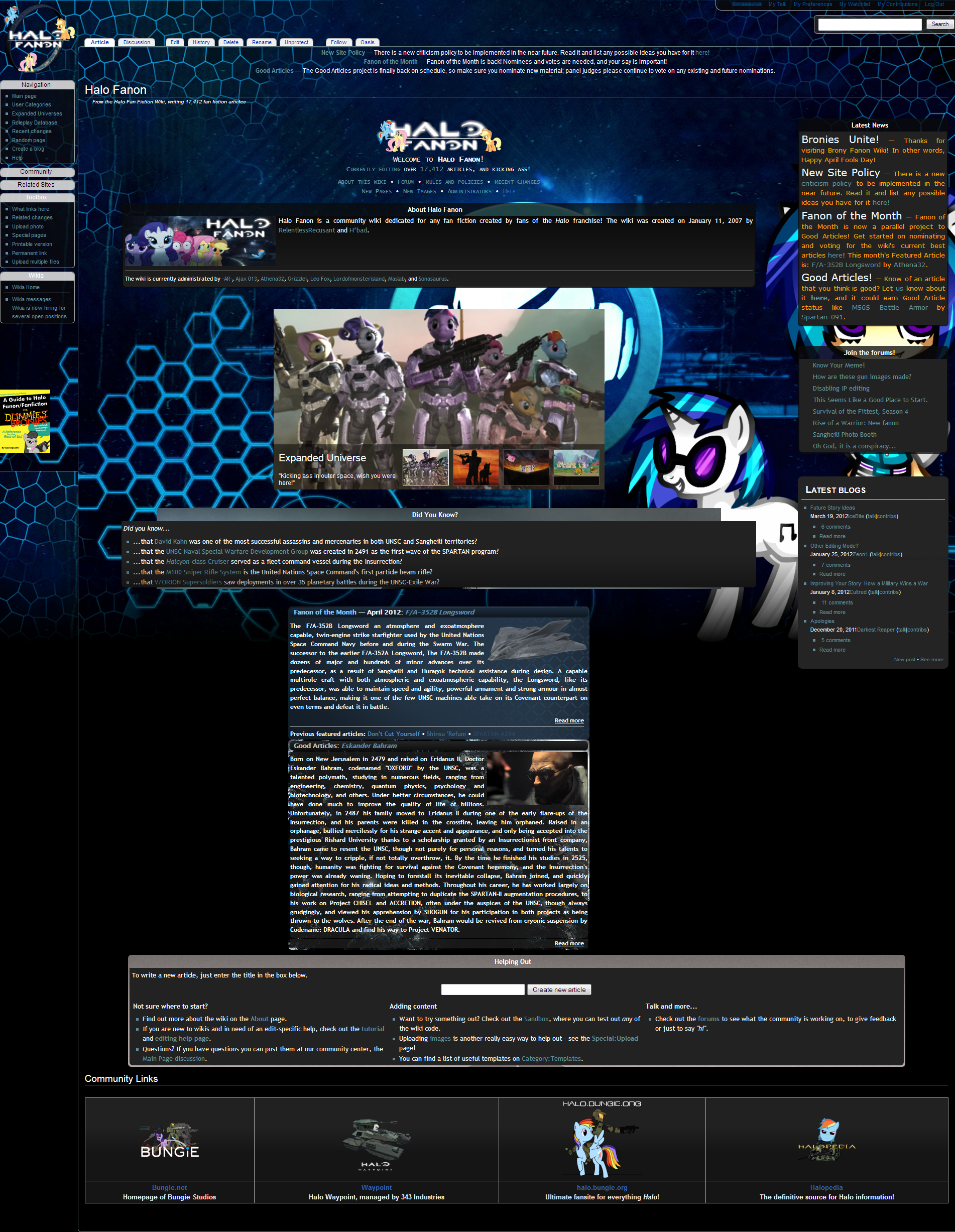Viewport: 955px width, 1232px height.
Task: Collapse the Navigation sidebar header
Action: tap(36, 85)
